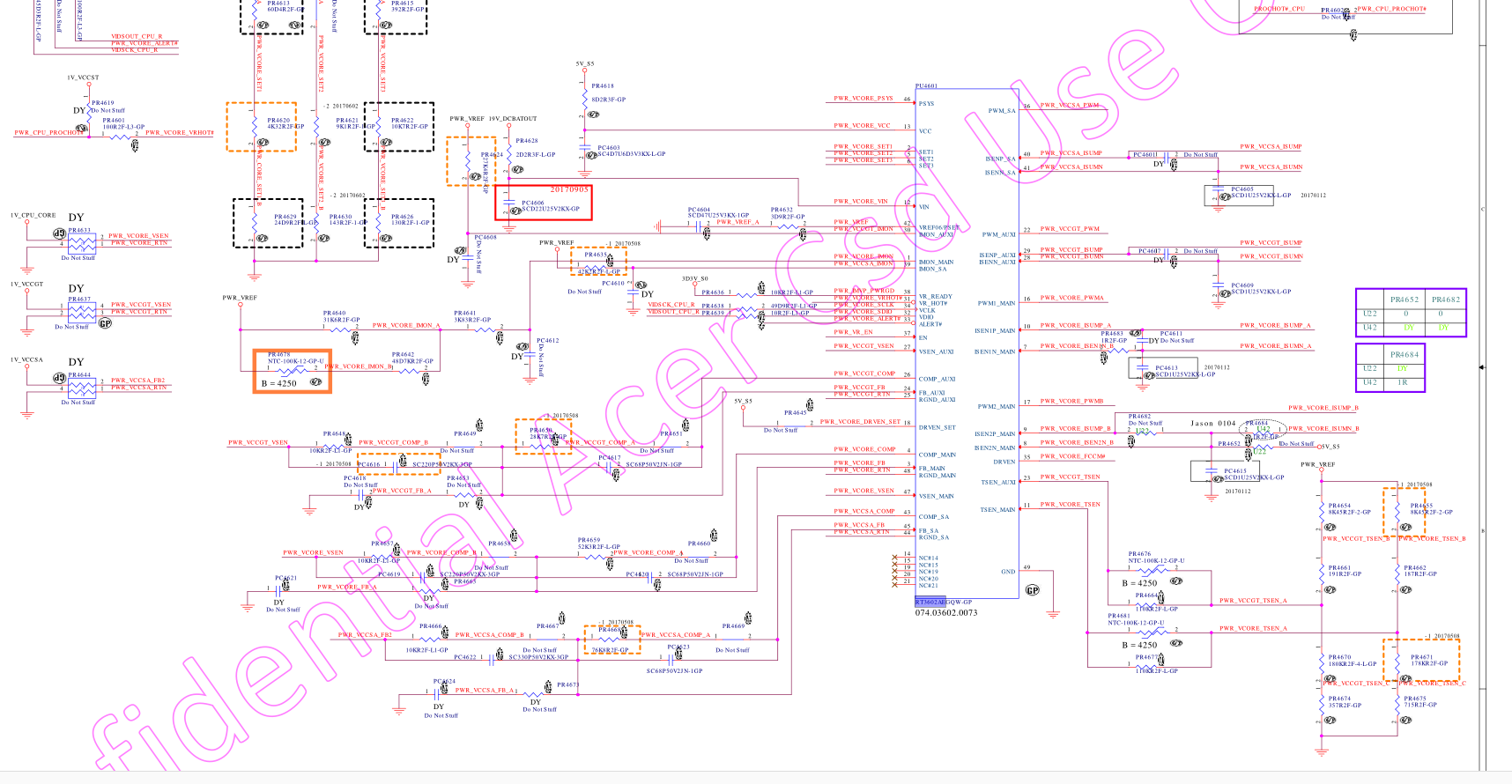This screenshot has width=1512, height=784.
Task: Select resistor network PR4637 label
Action: point(79,300)
